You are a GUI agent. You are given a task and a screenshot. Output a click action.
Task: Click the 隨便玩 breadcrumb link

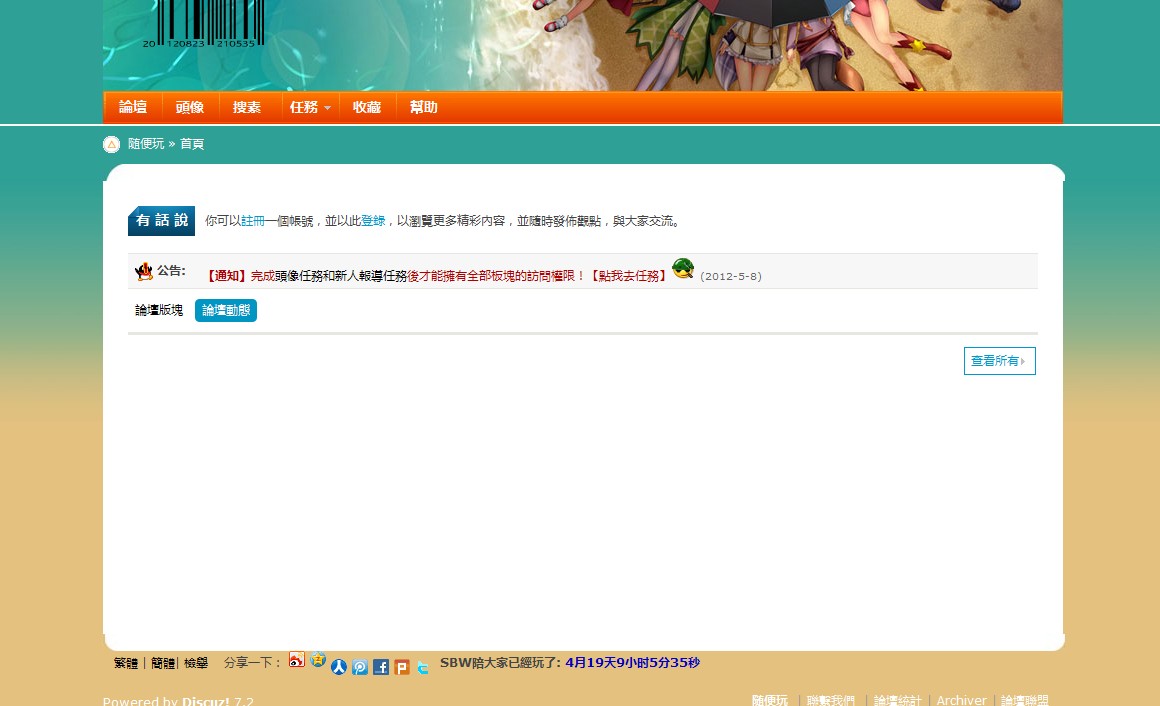(146, 144)
